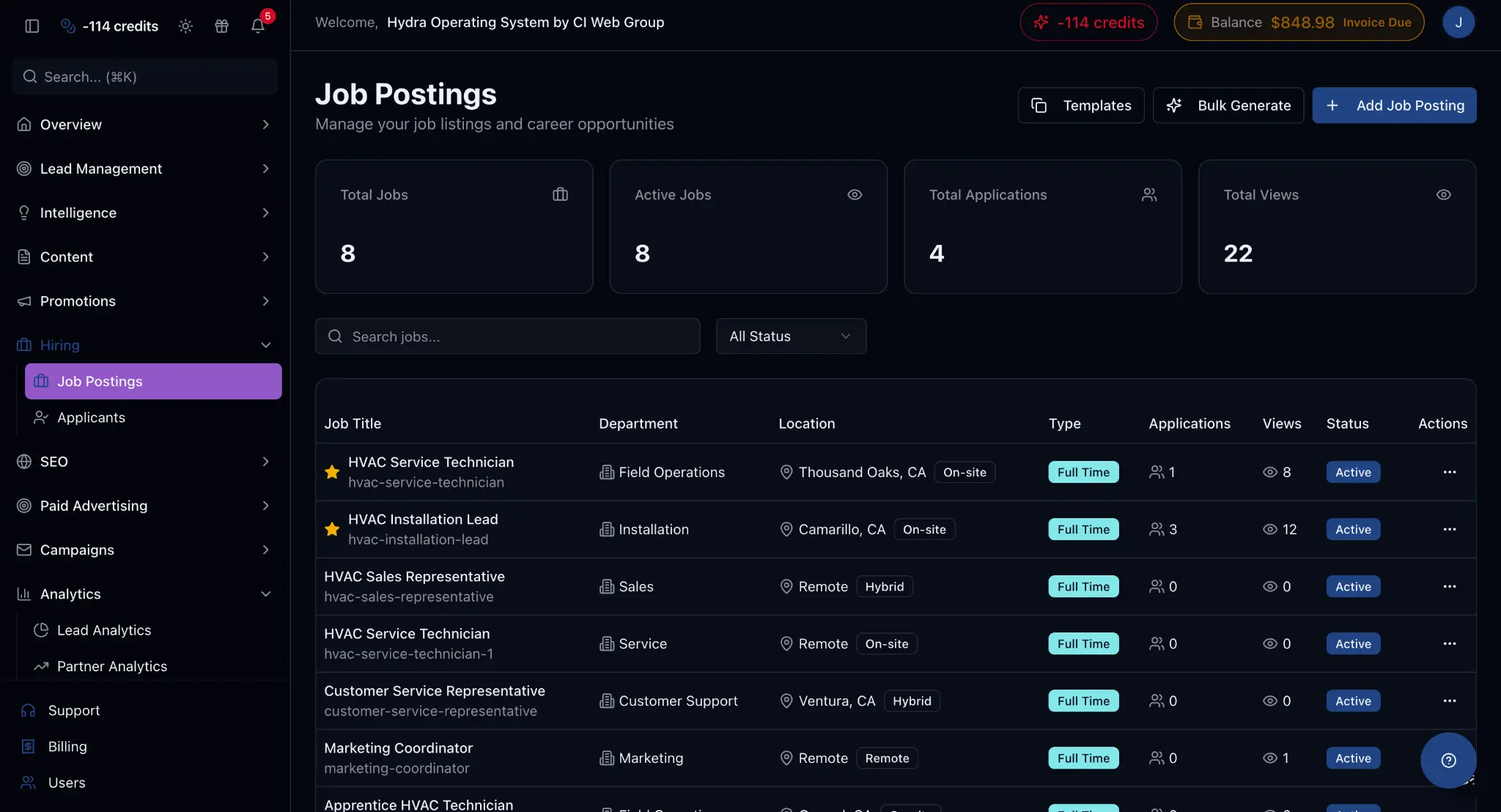1501x812 pixels.
Task: Expand the Promotions menu
Action: [144, 301]
